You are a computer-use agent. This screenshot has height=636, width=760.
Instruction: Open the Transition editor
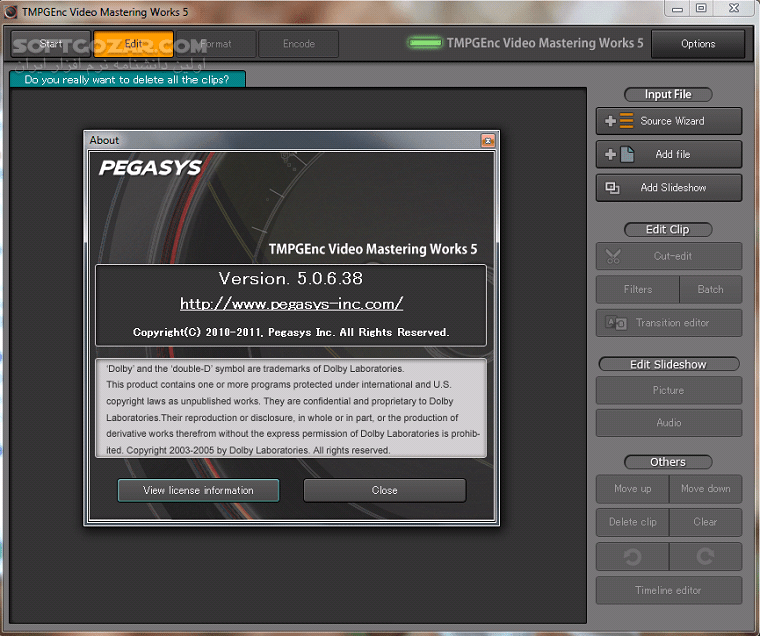[668, 323]
